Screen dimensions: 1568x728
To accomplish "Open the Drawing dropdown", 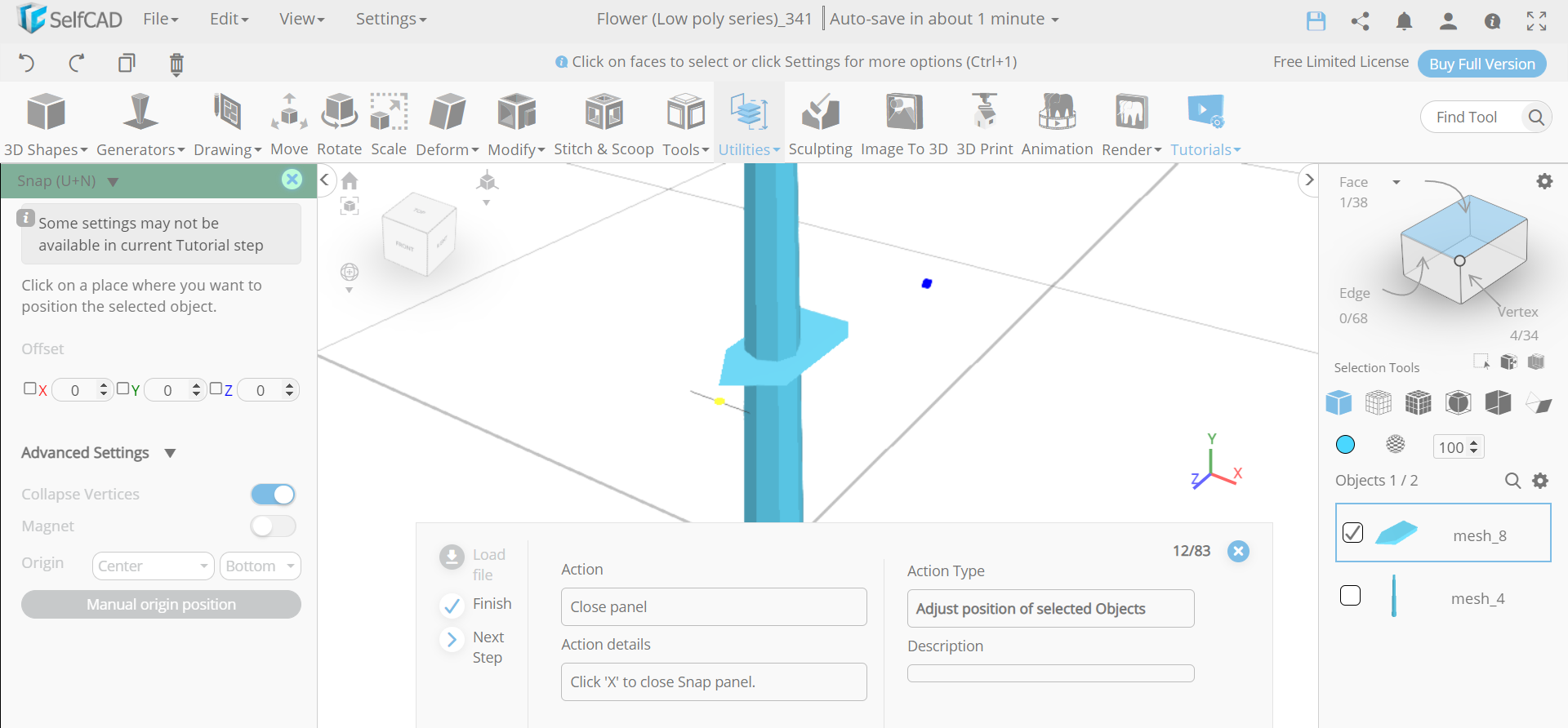I will pyautogui.click(x=227, y=124).
